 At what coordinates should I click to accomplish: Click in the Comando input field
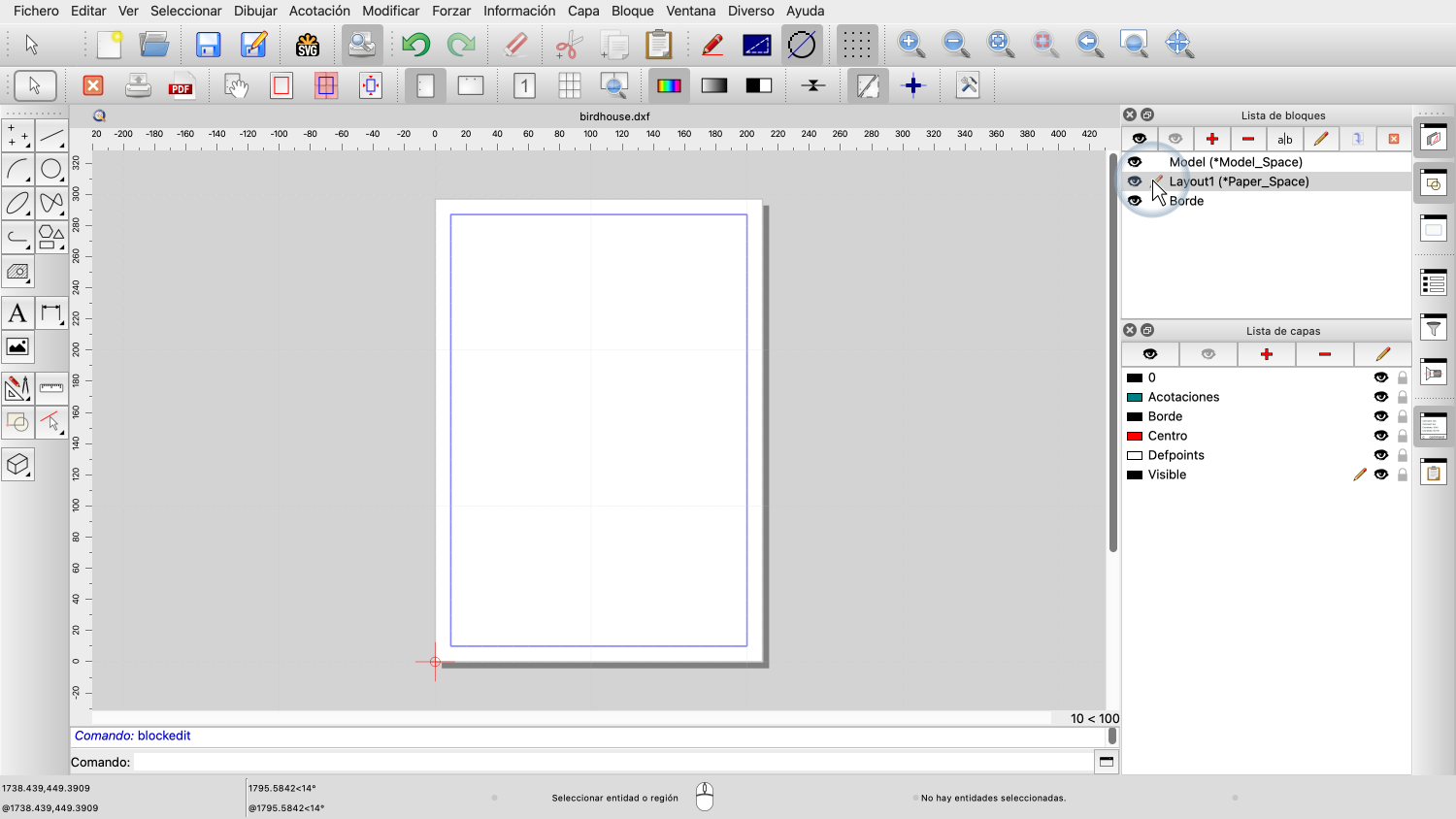coord(612,762)
